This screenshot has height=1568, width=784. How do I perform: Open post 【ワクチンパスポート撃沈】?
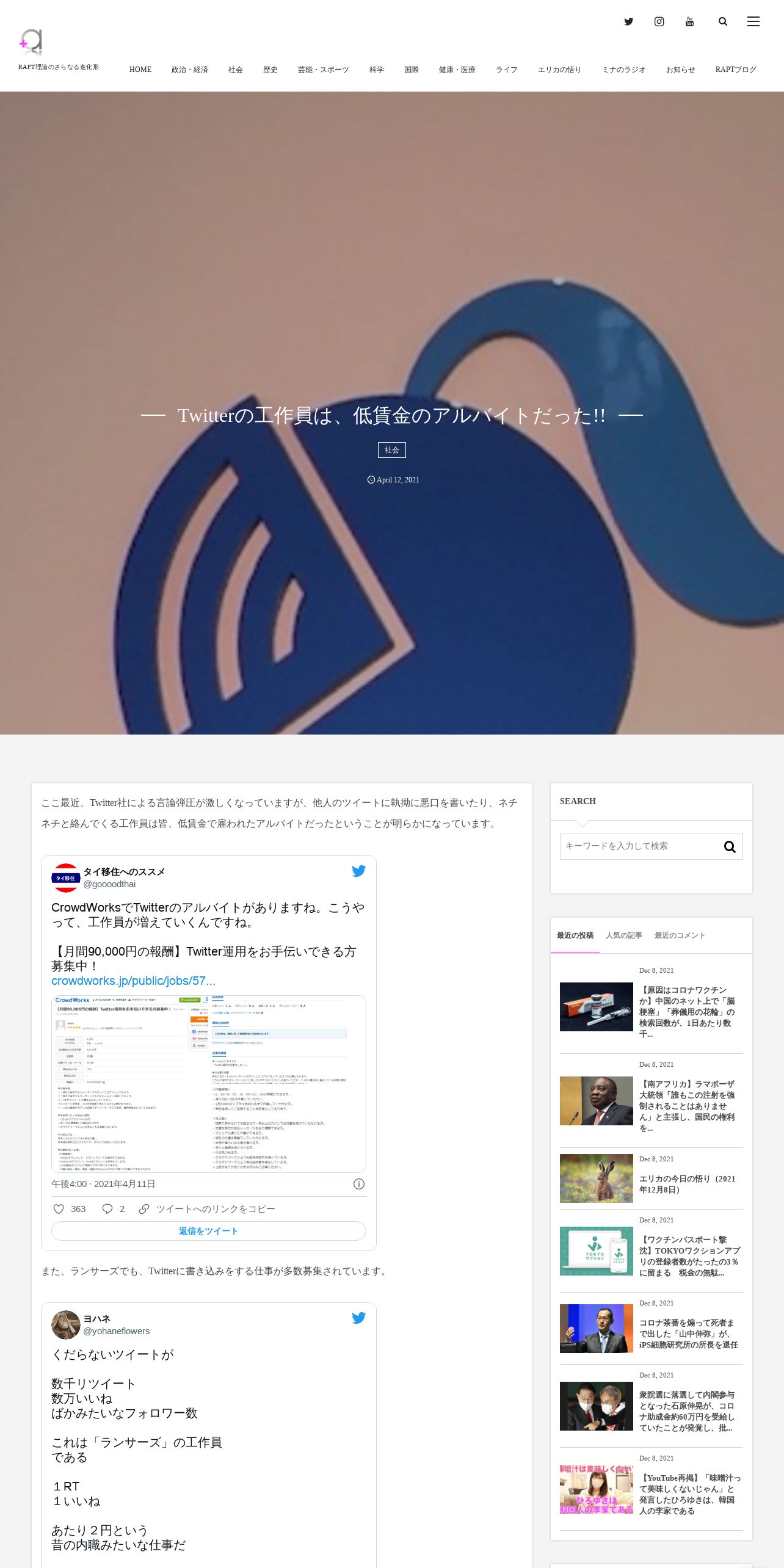coord(690,1256)
